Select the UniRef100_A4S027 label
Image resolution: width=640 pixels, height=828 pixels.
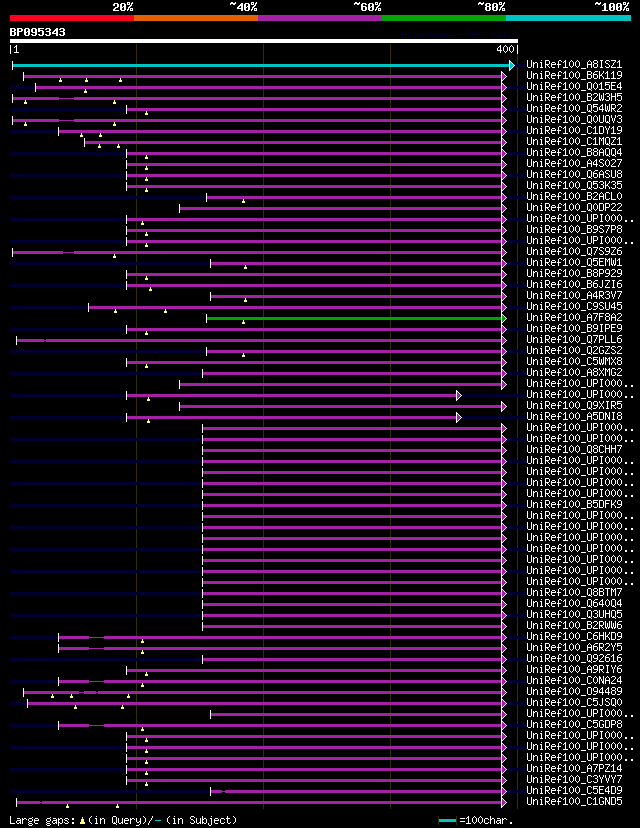coord(574,164)
